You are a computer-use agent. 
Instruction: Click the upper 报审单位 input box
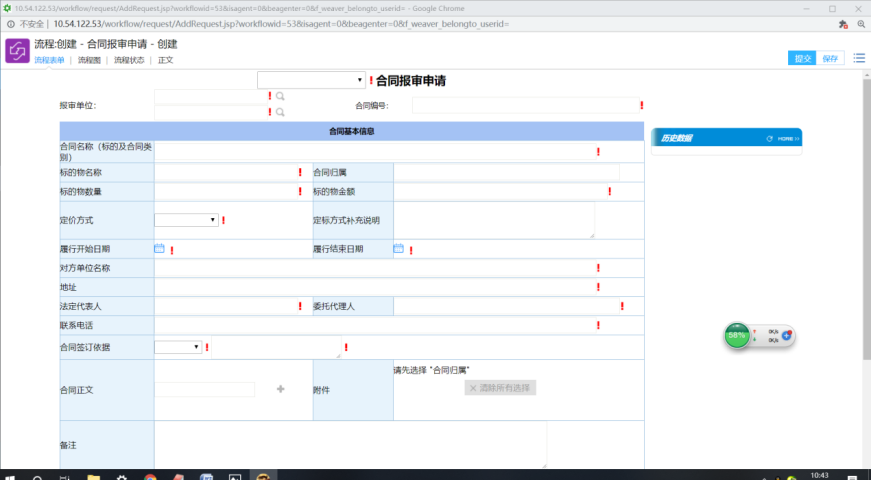211,97
